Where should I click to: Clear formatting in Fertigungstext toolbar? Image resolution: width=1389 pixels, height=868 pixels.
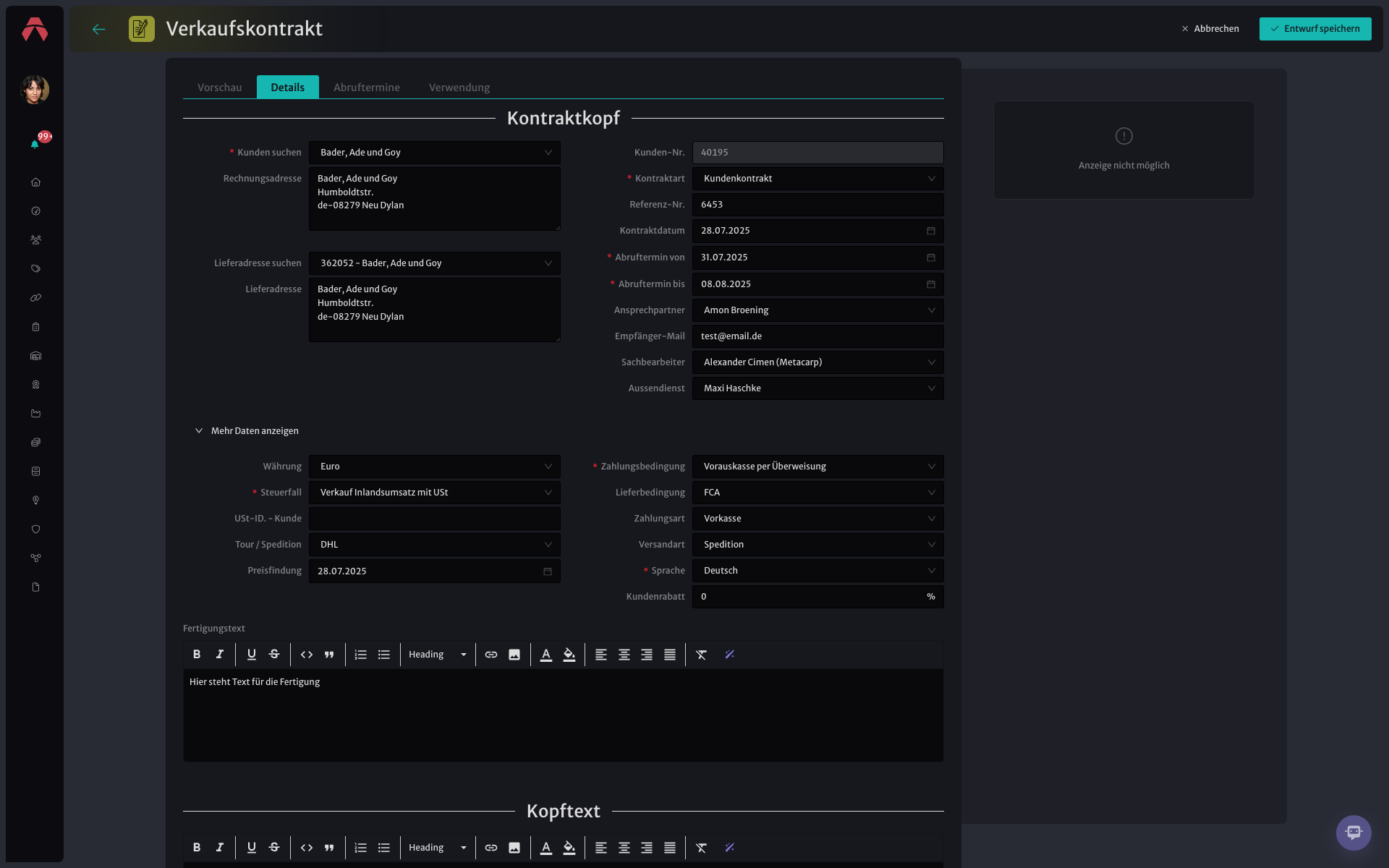click(701, 655)
